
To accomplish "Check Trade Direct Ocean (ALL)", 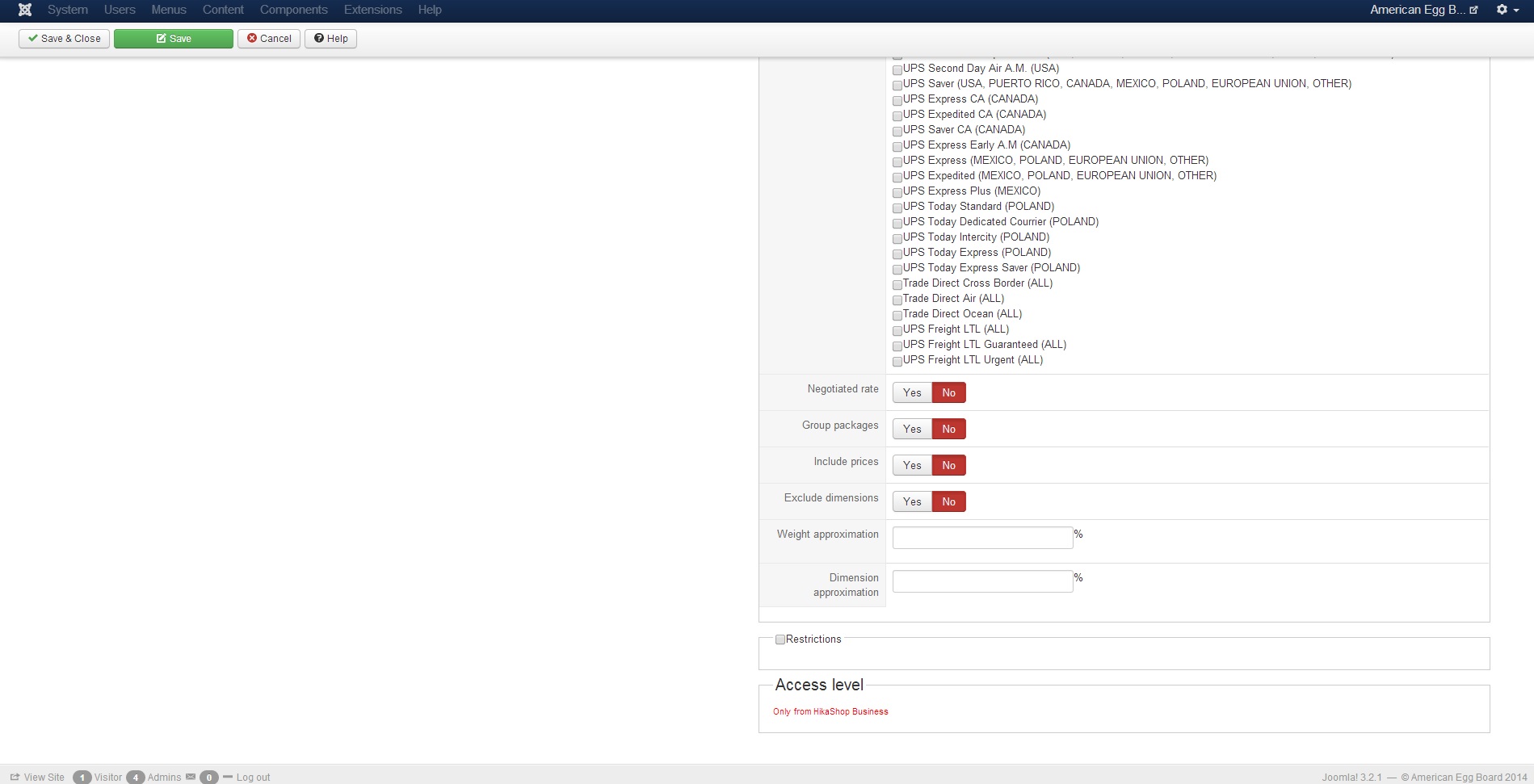I will click(897, 316).
